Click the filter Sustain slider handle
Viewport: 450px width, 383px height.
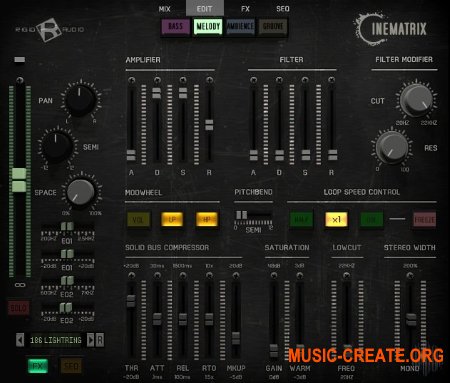point(305,155)
